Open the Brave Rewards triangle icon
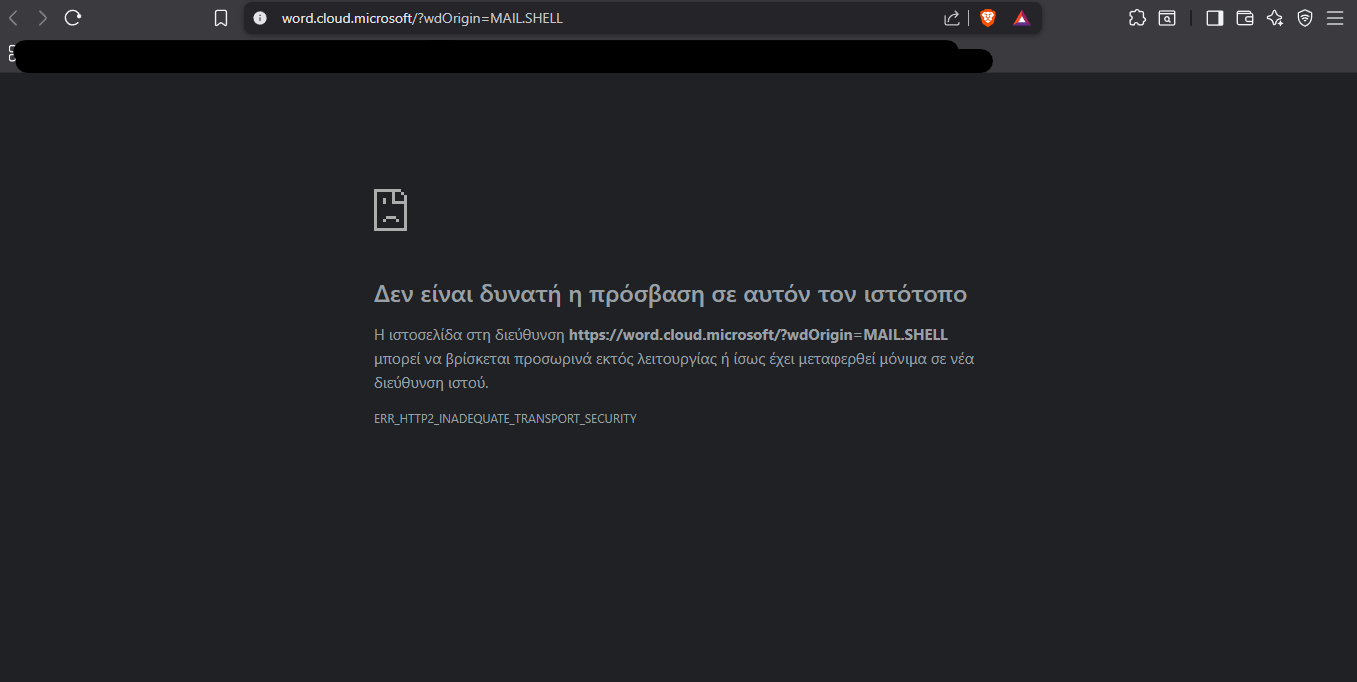1357x682 pixels. point(1021,18)
